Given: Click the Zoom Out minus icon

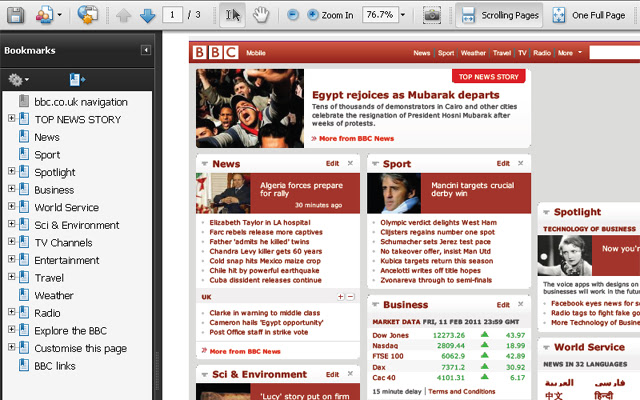Looking at the screenshot, I should [x=293, y=15].
